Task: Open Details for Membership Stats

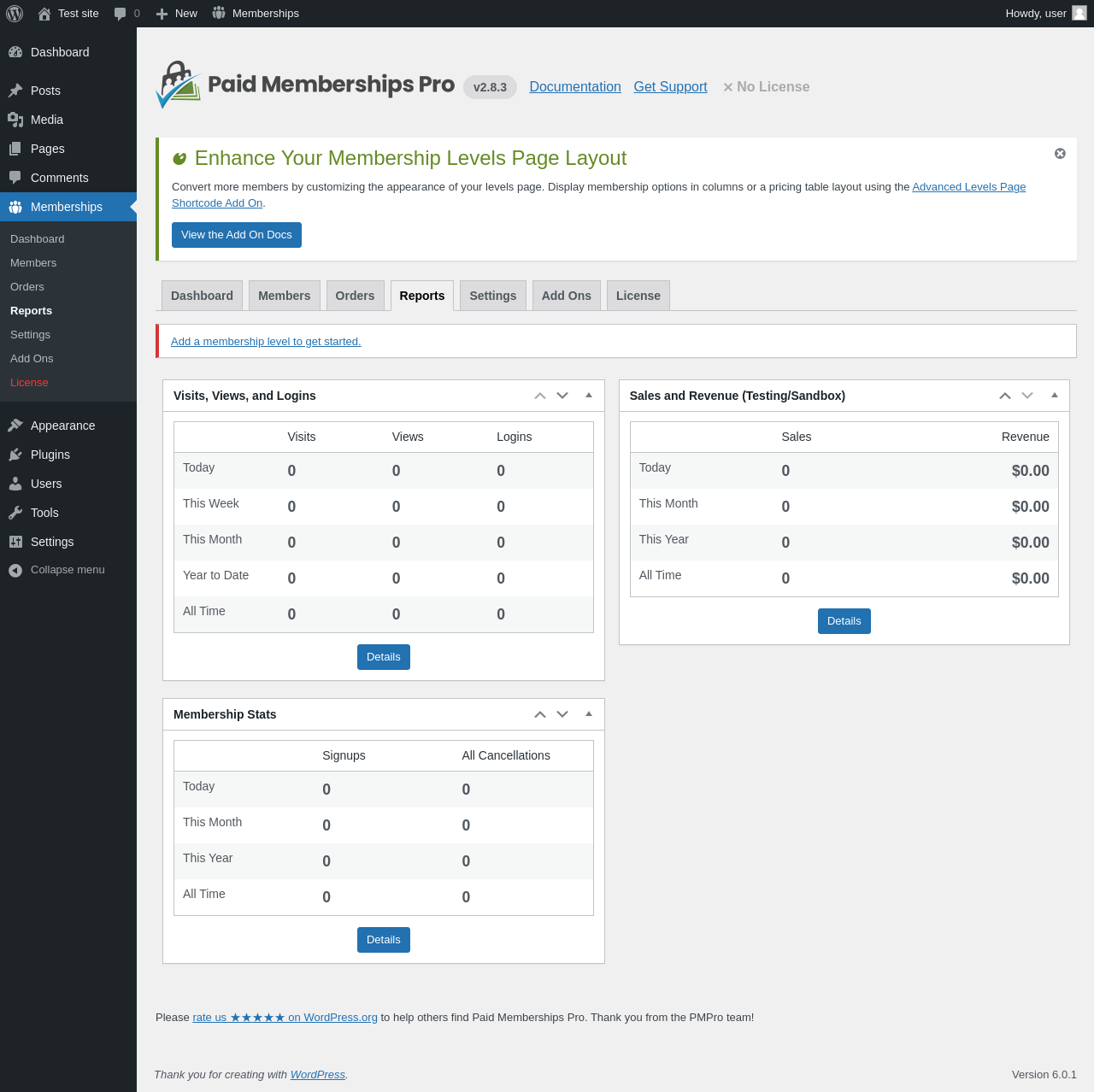Action: click(384, 940)
